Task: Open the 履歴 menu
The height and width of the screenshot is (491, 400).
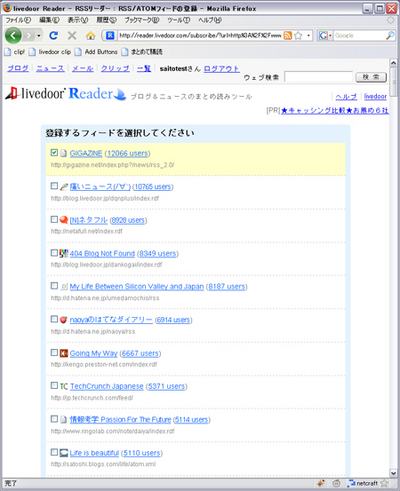Action: (106, 20)
